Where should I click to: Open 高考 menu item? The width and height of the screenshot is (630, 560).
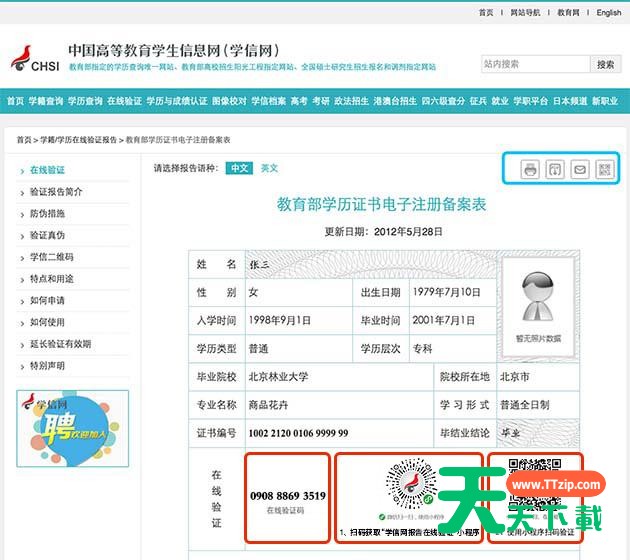pos(299,101)
